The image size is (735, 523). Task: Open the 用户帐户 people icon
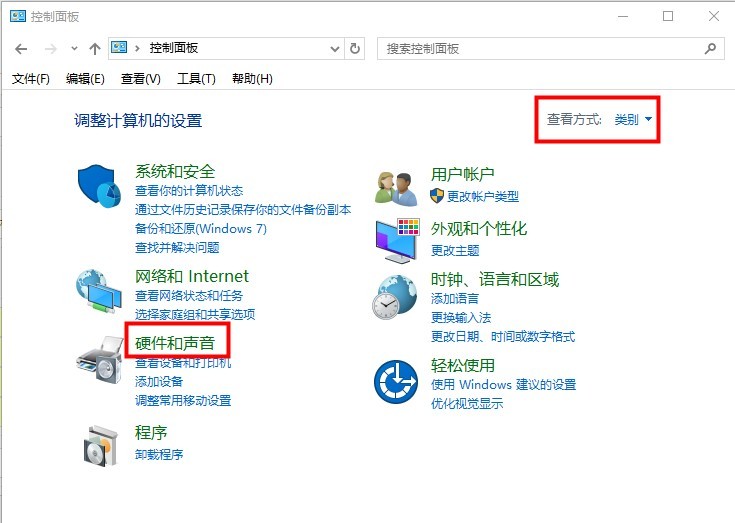396,189
